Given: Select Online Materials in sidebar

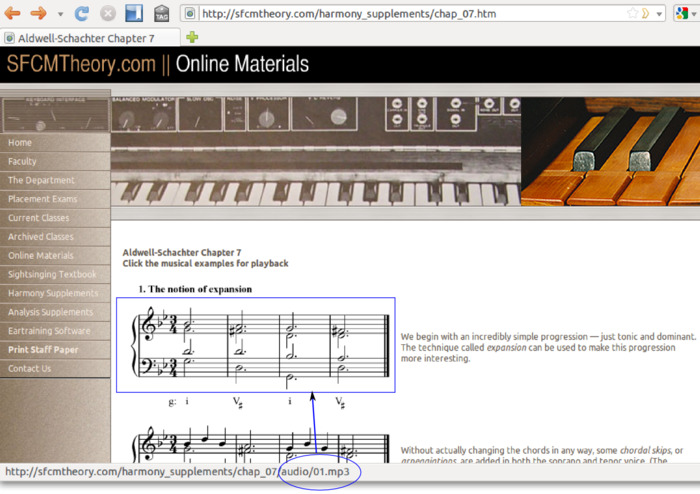Looking at the screenshot, I should [x=55, y=255].
